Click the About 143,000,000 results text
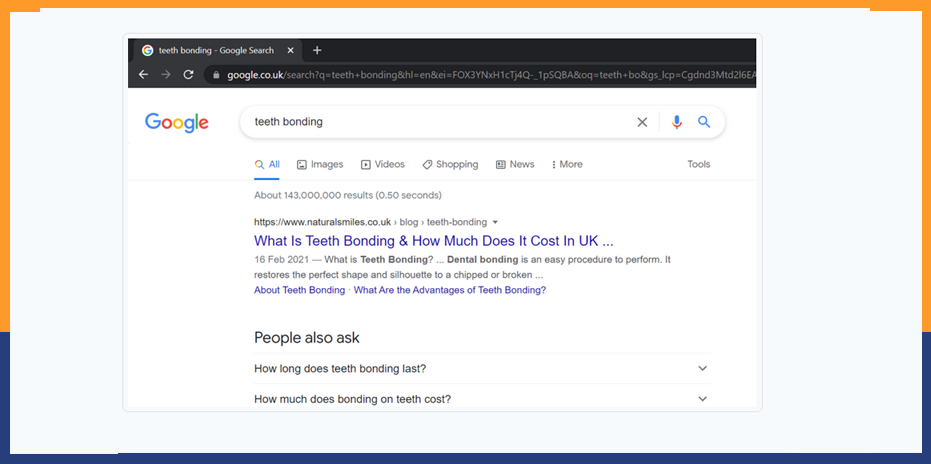 (x=348, y=195)
